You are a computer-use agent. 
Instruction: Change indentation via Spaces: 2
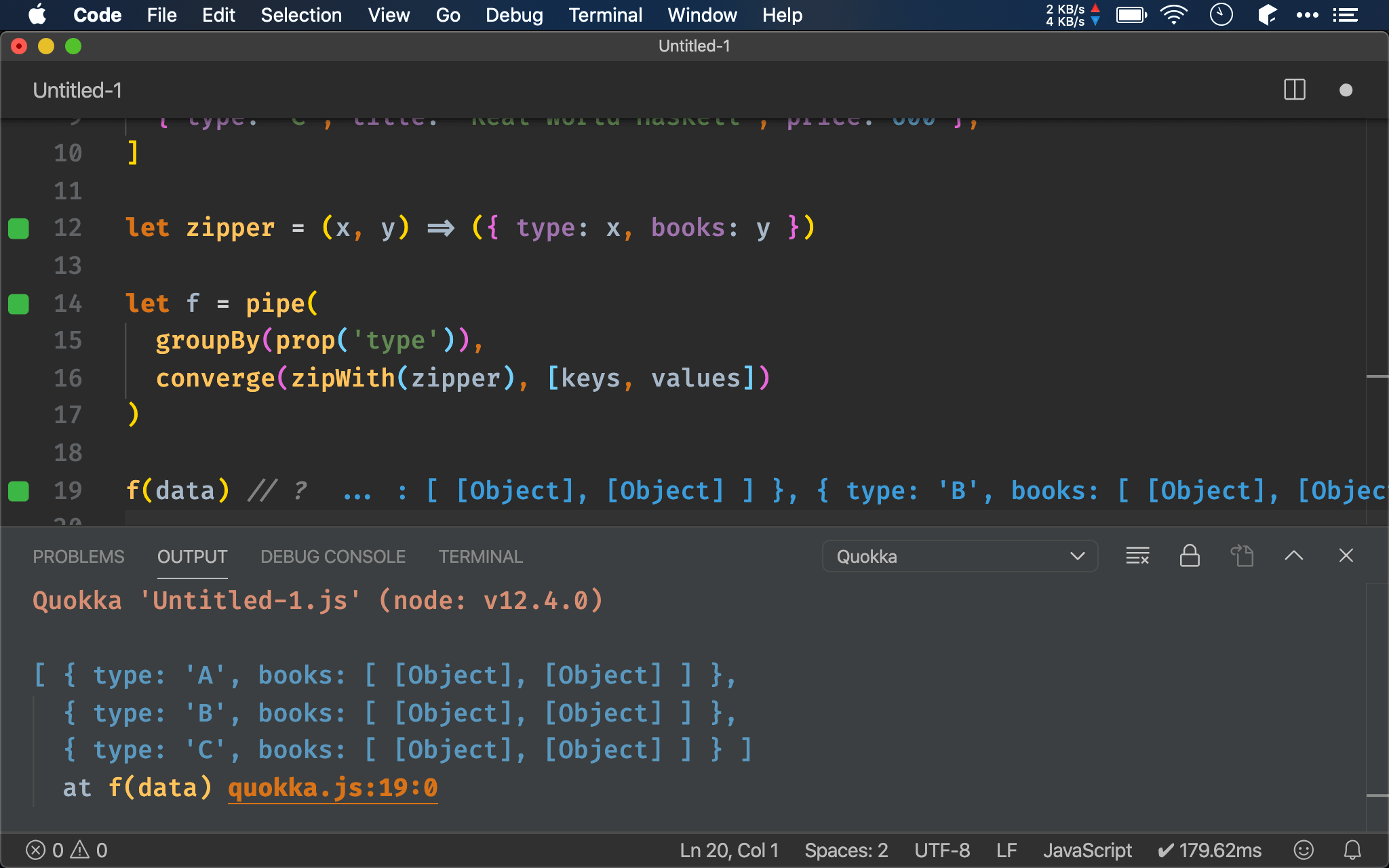coord(846,850)
